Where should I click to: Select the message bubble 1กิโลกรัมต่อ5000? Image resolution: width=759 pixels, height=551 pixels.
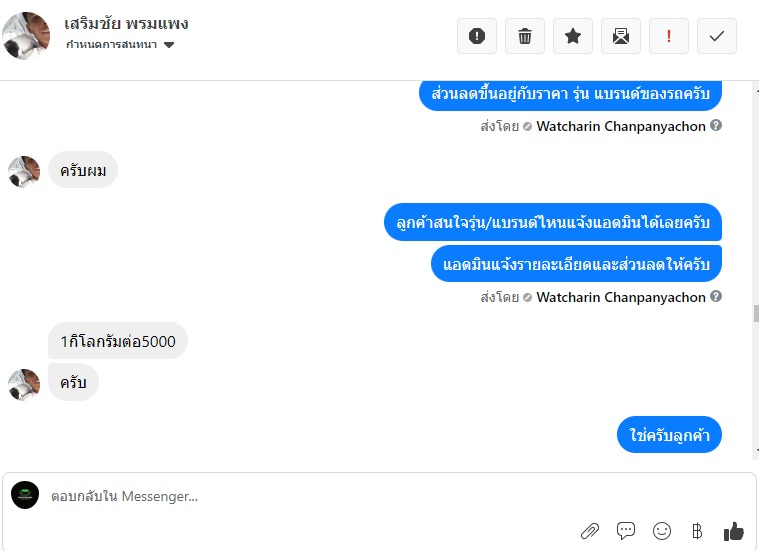[118, 341]
